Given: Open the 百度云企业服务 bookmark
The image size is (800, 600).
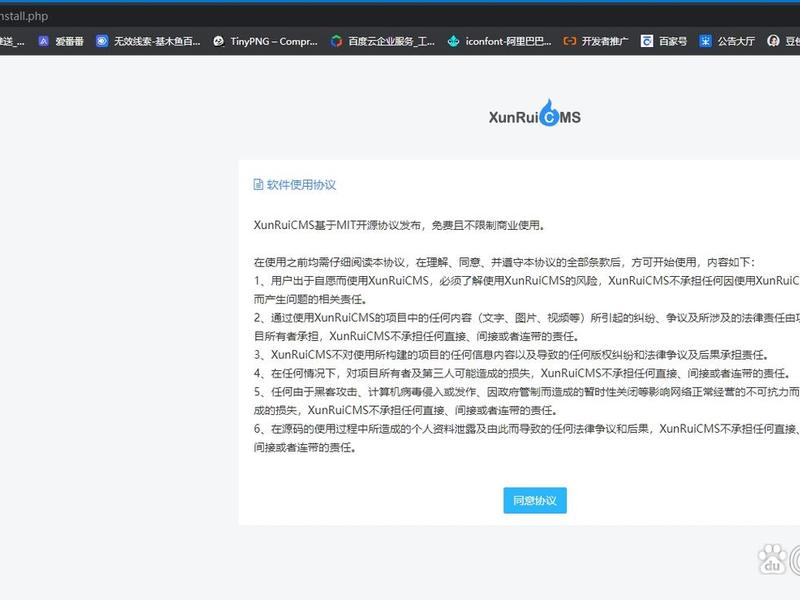Looking at the screenshot, I should (x=383, y=41).
